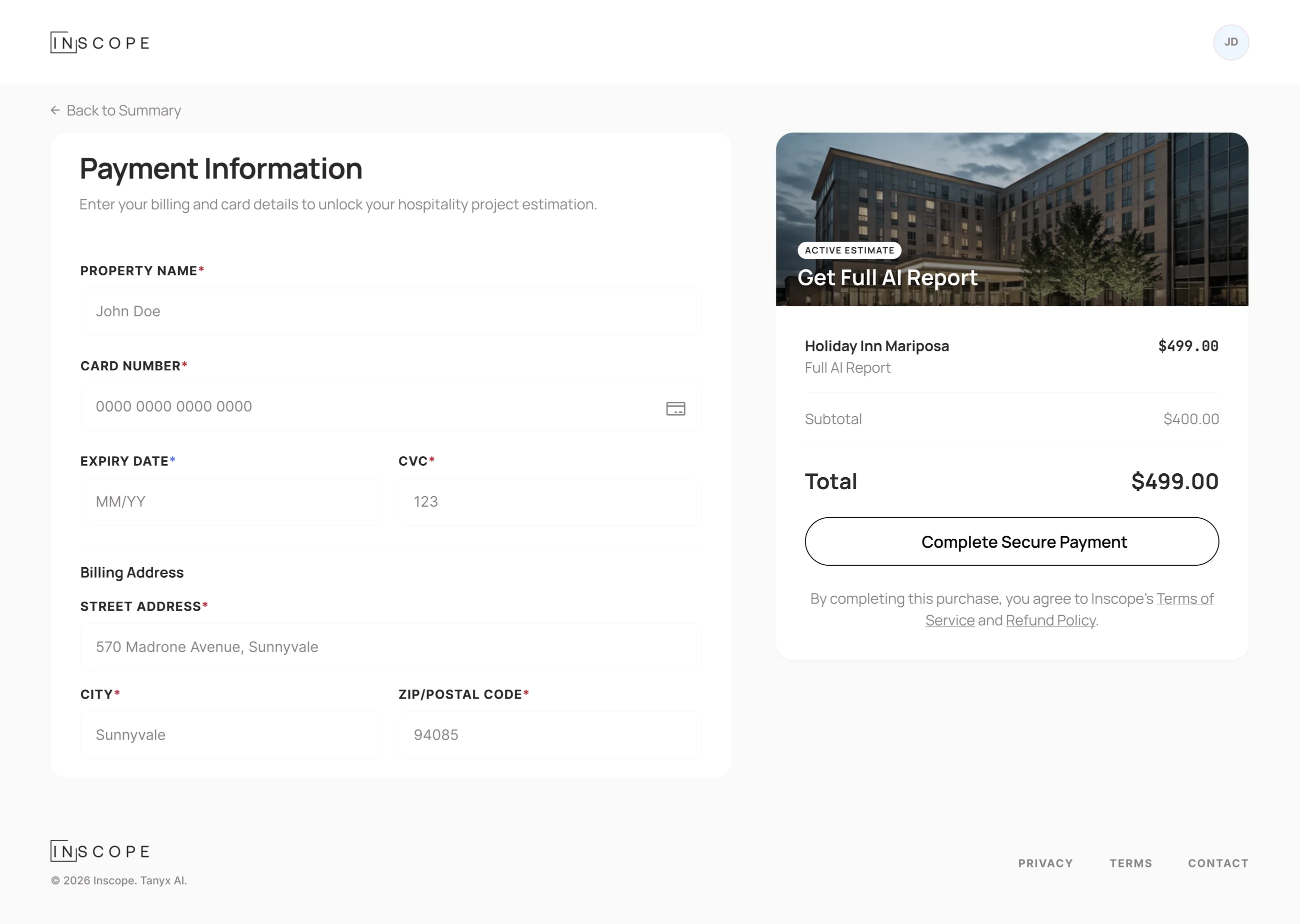Click the Payment Information heading
The height and width of the screenshot is (924, 1300).
click(x=221, y=169)
